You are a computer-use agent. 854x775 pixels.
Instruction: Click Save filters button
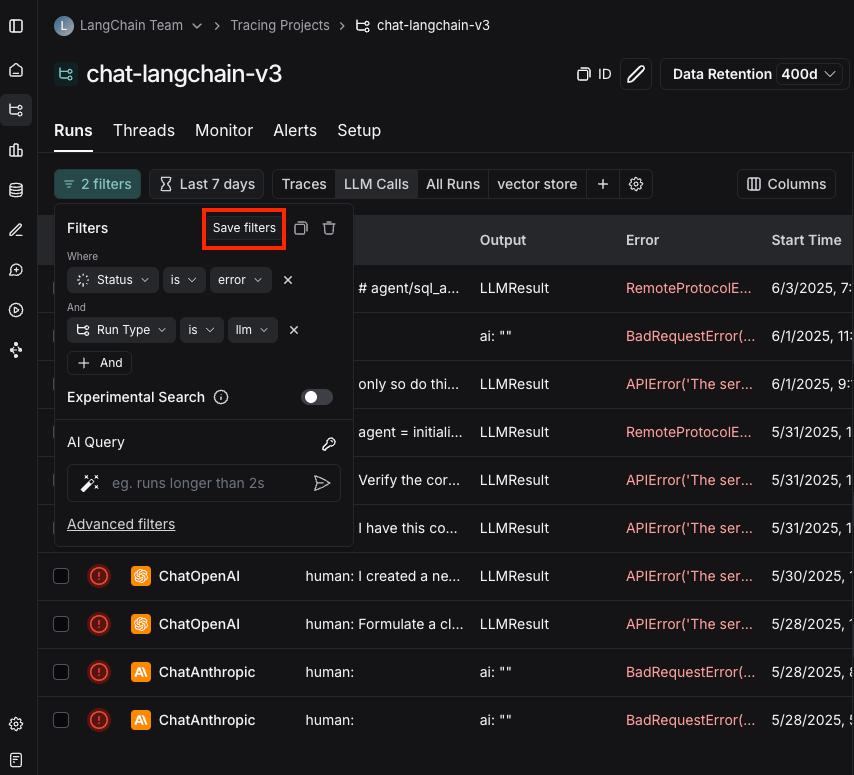[244, 228]
